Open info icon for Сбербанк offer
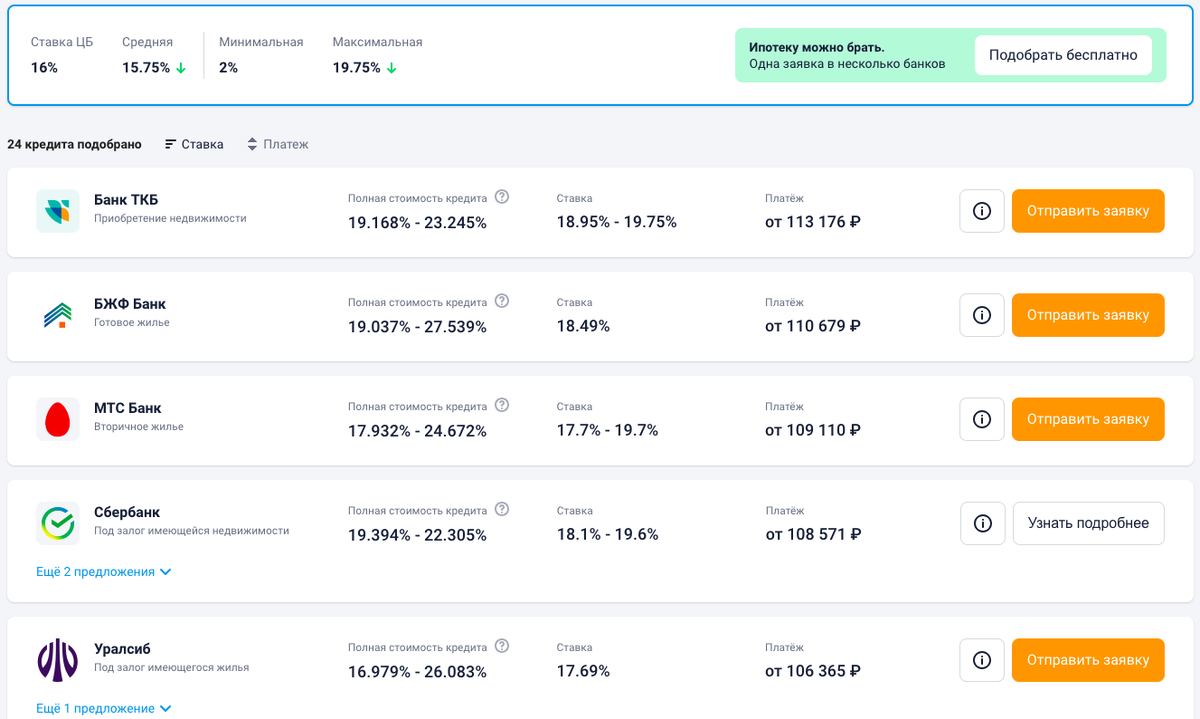The image size is (1200, 719). pos(983,523)
